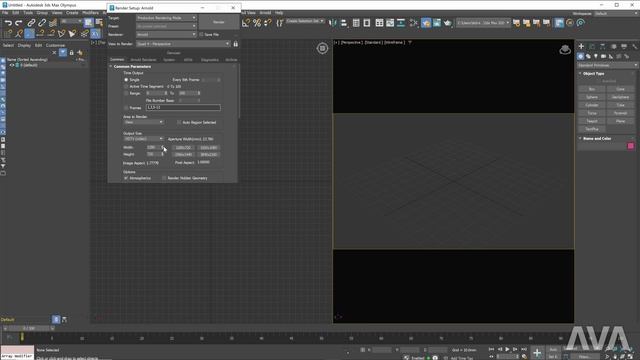The height and width of the screenshot is (360, 640).
Task: Click the Sphere object type button
Action: pos(592,97)
